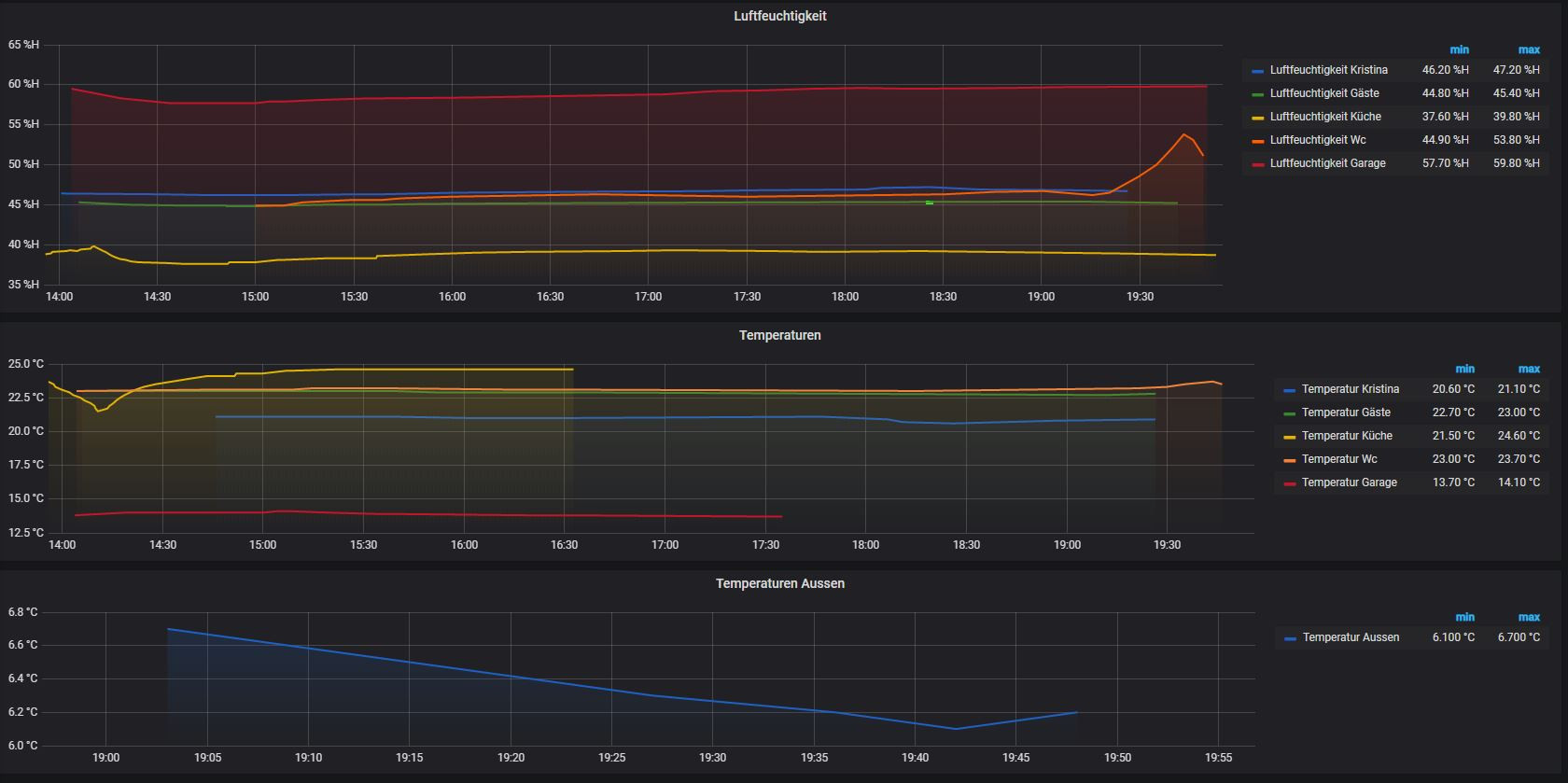Open color picker for Temperatur Küche yellow swatch
This screenshot has height=783, width=1568.
pyautogui.click(x=1290, y=437)
